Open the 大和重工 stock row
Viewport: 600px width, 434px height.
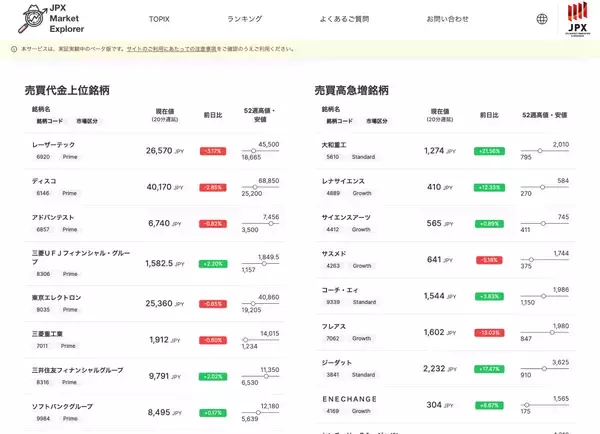(446, 151)
